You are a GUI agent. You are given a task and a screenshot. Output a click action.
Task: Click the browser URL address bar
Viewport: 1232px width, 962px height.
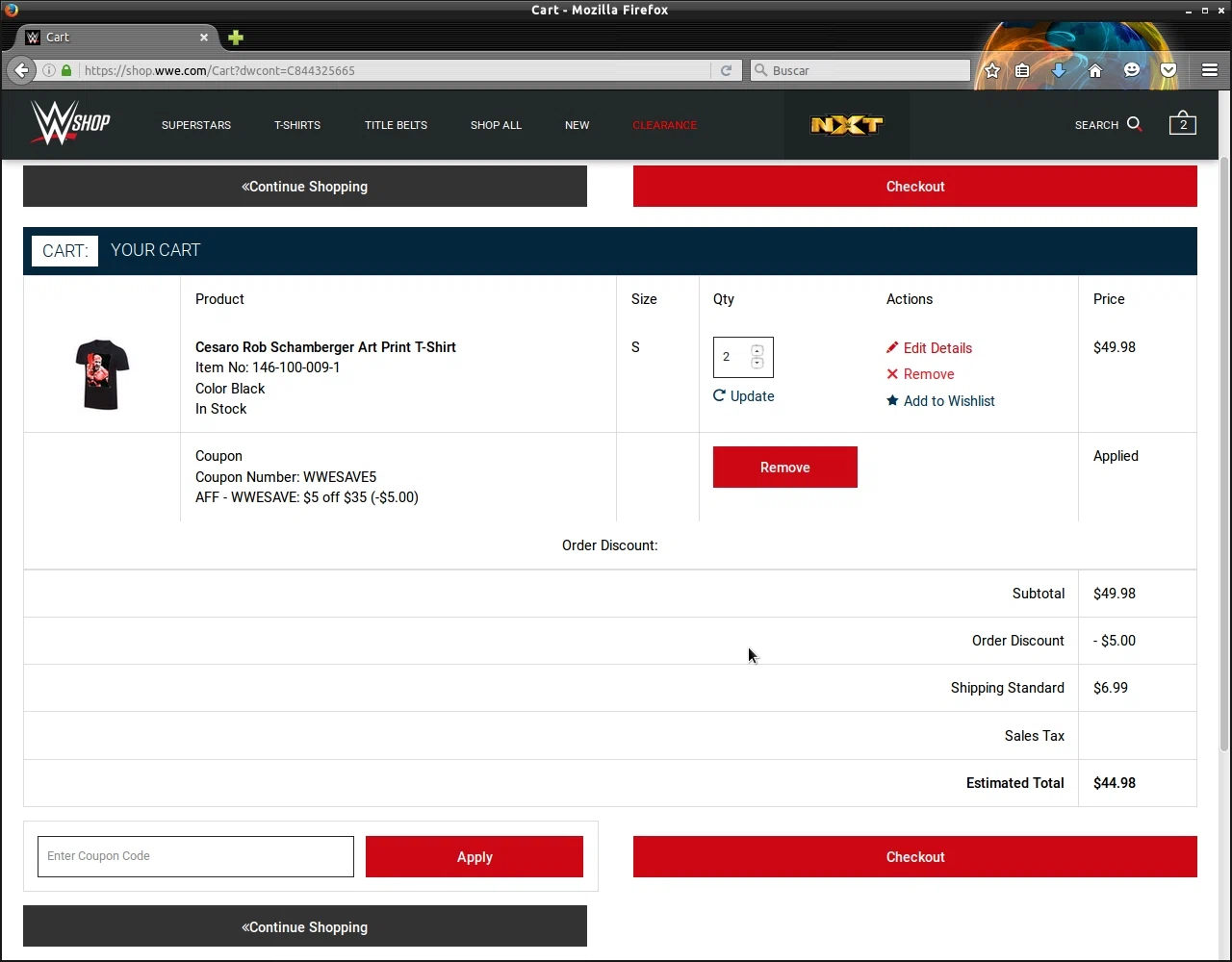(x=395, y=70)
